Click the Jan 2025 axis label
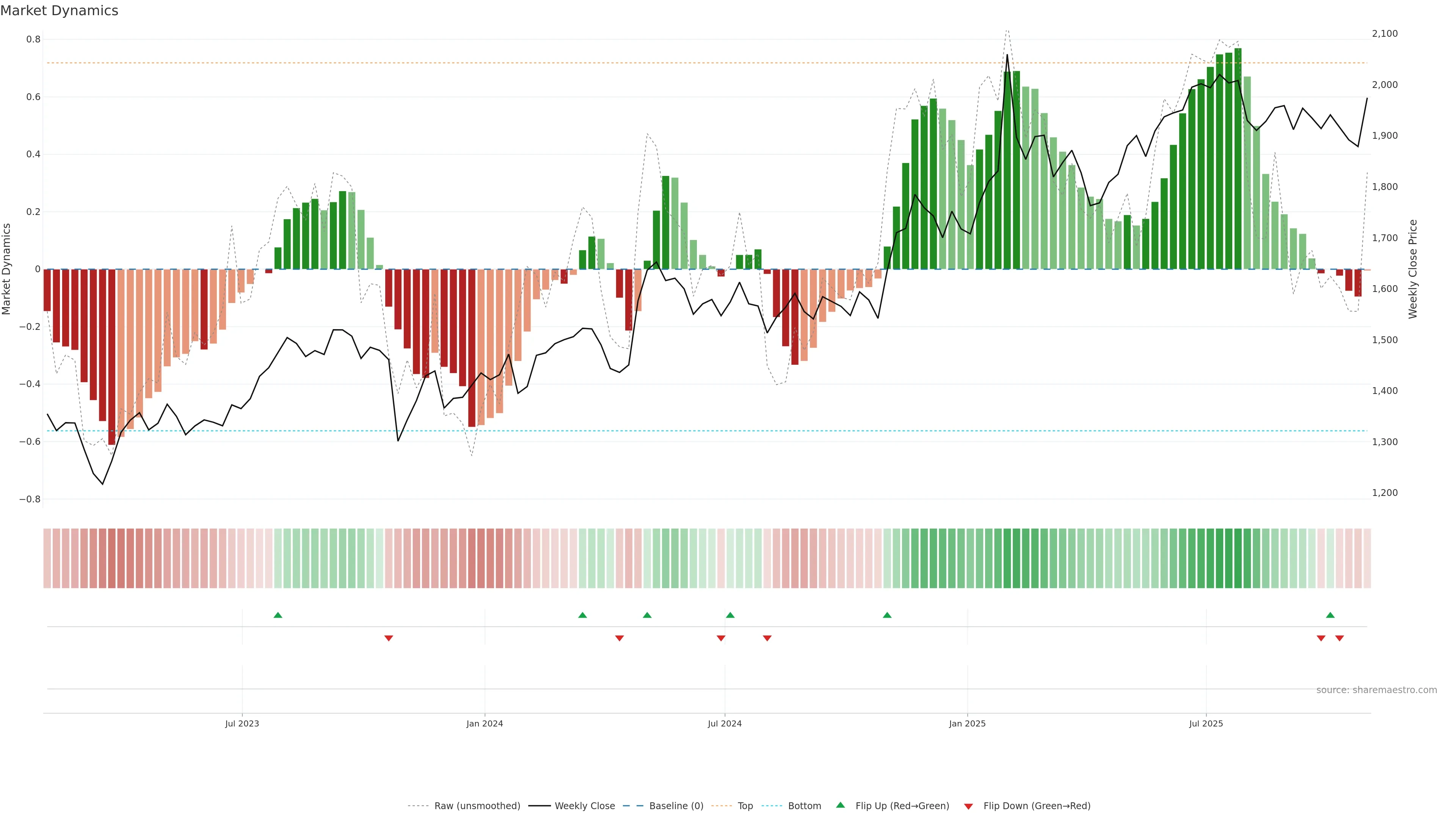Viewport: 1456px width, 819px height. (x=967, y=723)
